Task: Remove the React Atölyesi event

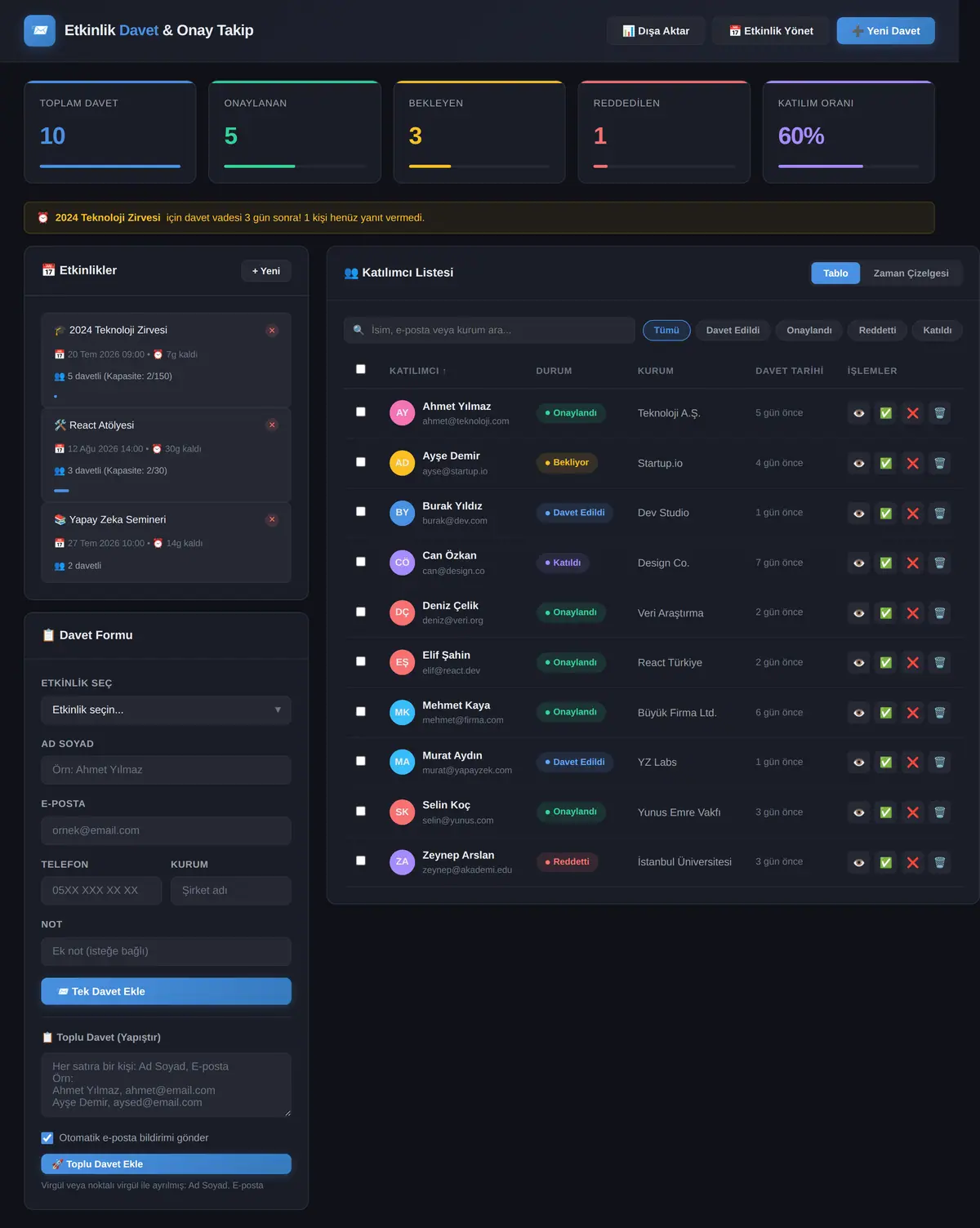Action: [273, 425]
